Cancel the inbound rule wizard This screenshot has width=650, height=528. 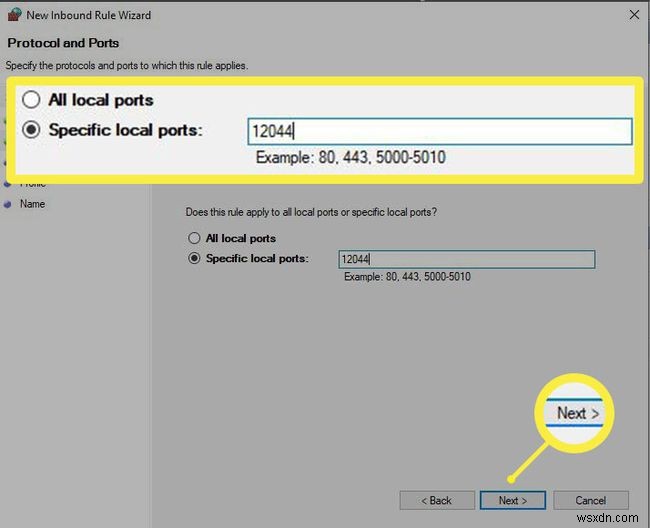pos(591,500)
